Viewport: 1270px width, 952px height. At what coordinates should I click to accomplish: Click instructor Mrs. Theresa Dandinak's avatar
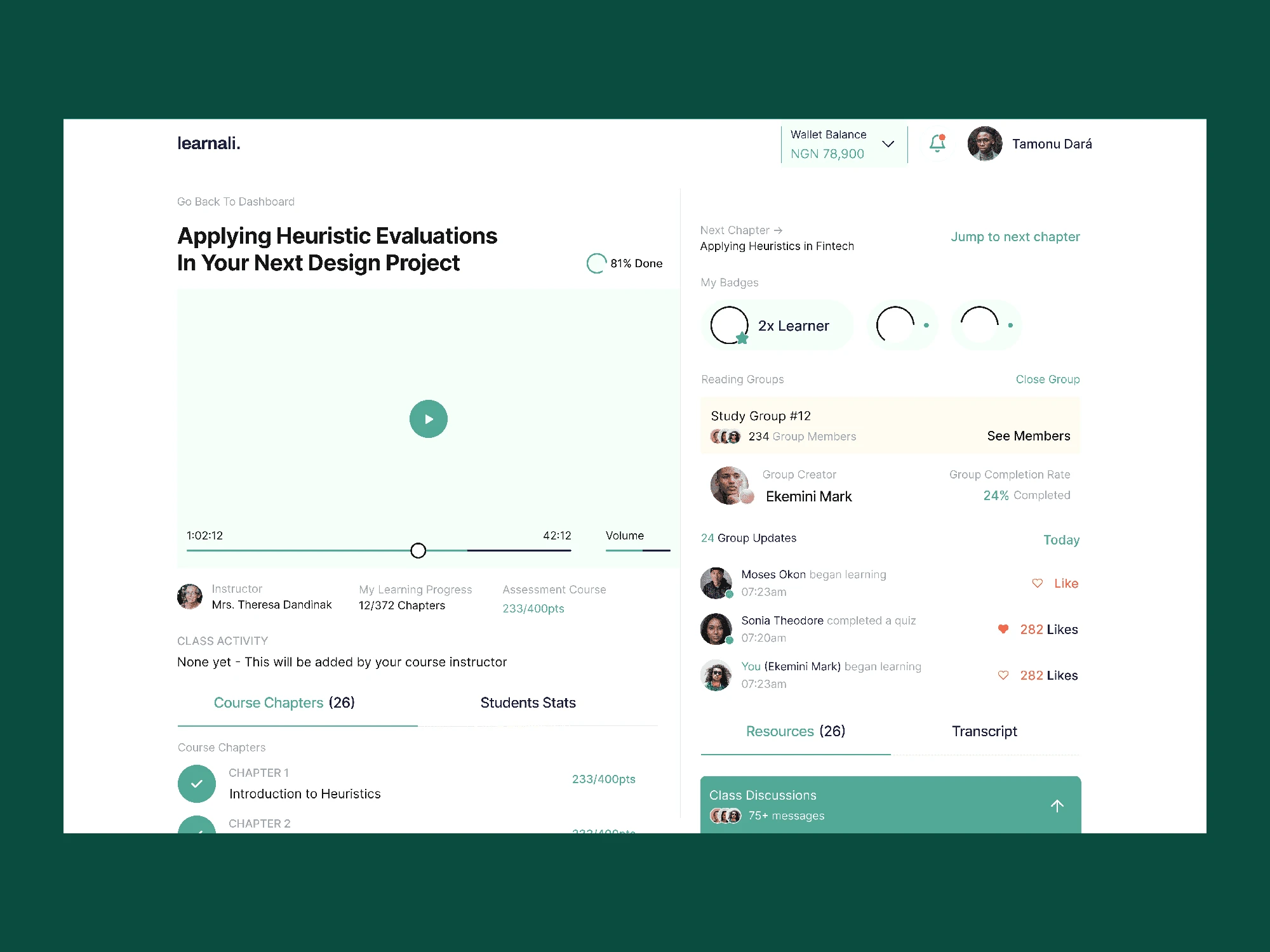coord(190,597)
